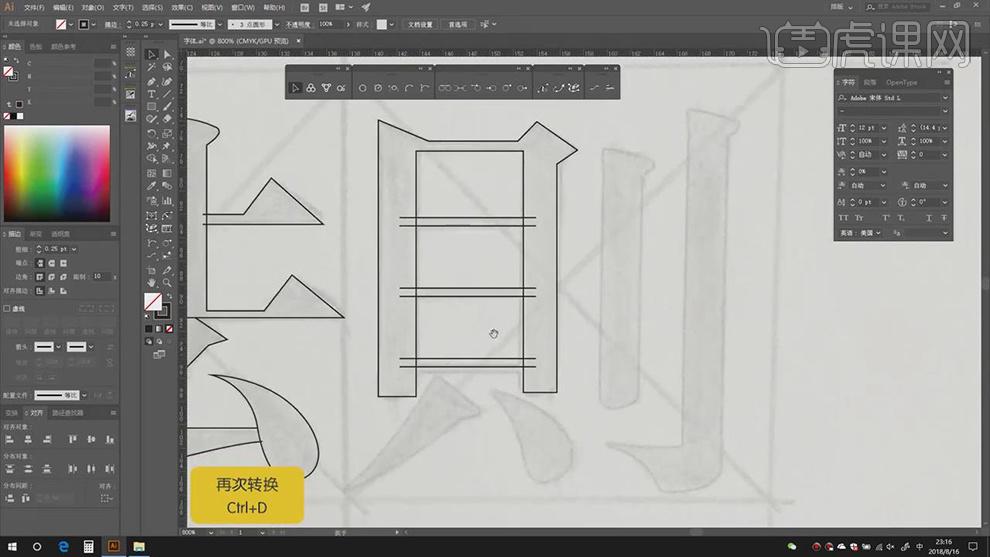Click the 描边 label in control bar
This screenshot has height=557, width=990.
[111, 25]
